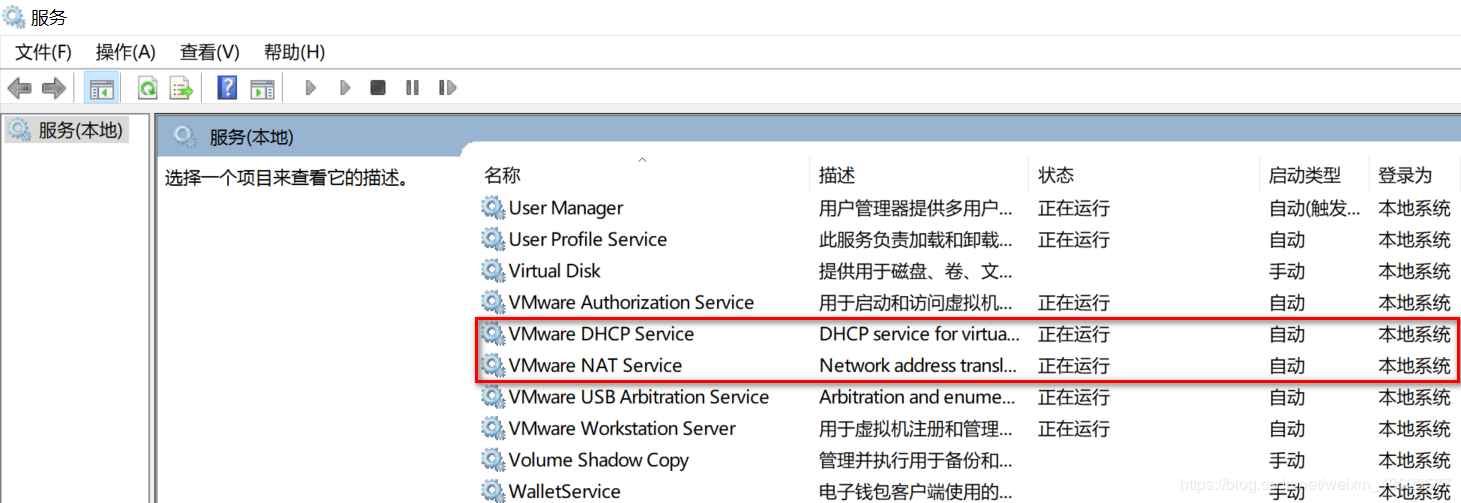The width and height of the screenshot is (1461, 503).
Task: Open Help via the blue question-mark icon
Action: tap(227, 88)
